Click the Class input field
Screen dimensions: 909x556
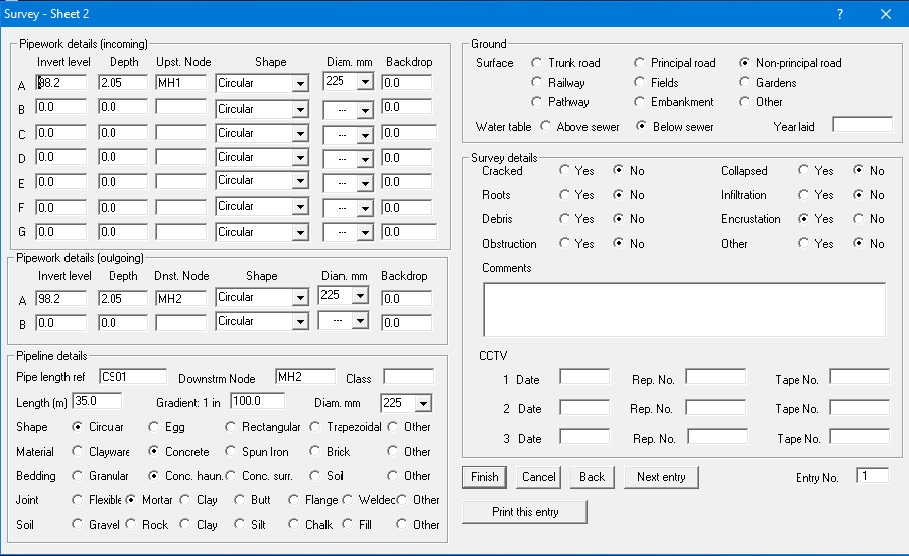click(x=409, y=377)
